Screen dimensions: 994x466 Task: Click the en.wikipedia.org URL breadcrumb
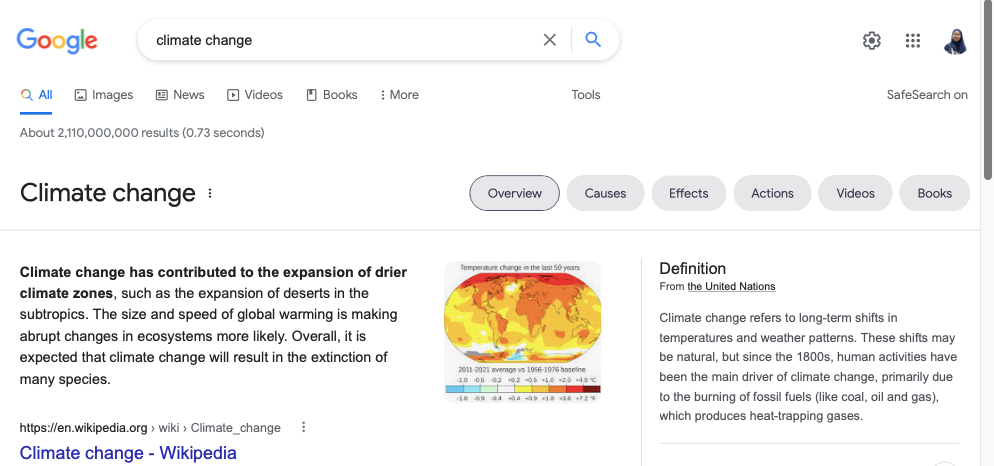(x=150, y=428)
